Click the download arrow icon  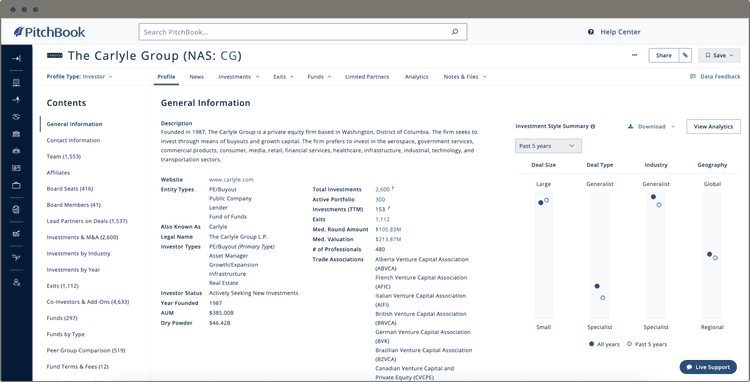click(630, 127)
